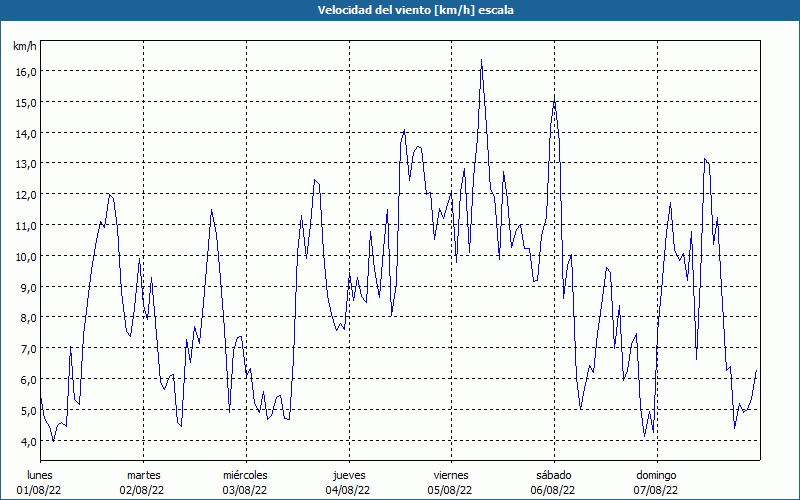Click the 16,0 y-axis value
This screenshot has height=500, width=800.
click(x=26, y=71)
